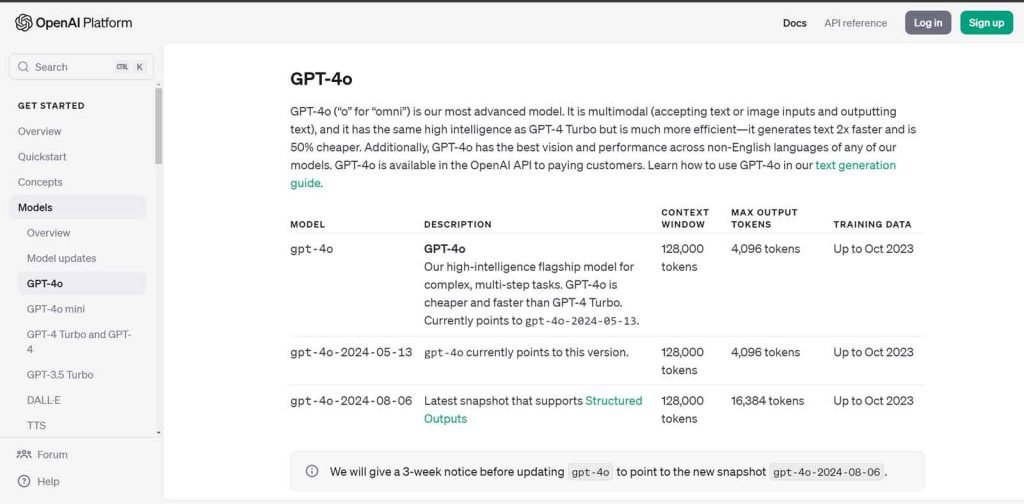Follow the Structured Outputs link
Viewport: 1024px width, 504px height.
click(x=613, y=401)
